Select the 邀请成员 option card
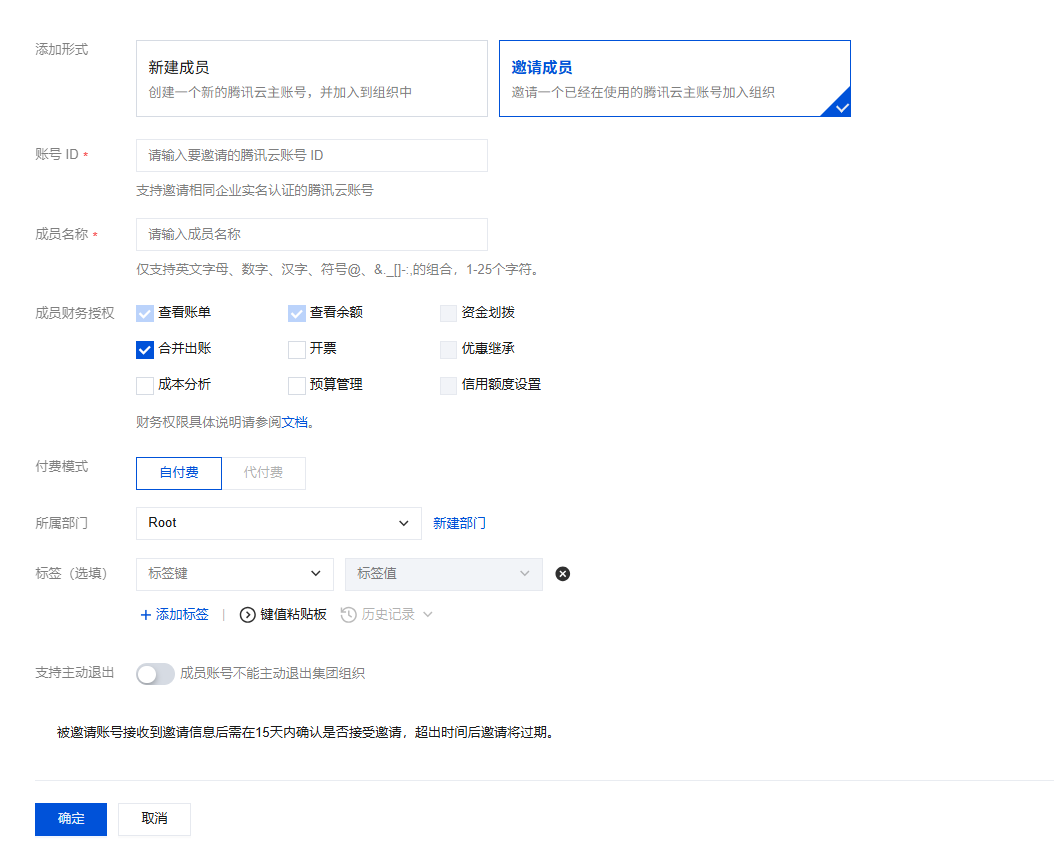 tap(674, 79)
